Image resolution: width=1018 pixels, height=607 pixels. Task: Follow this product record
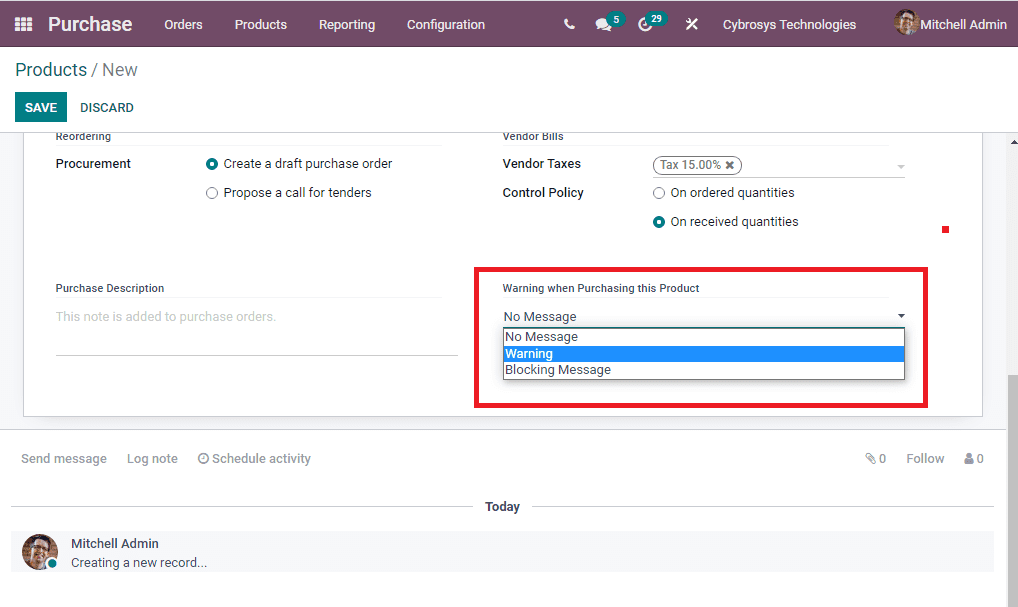(923, 458)
